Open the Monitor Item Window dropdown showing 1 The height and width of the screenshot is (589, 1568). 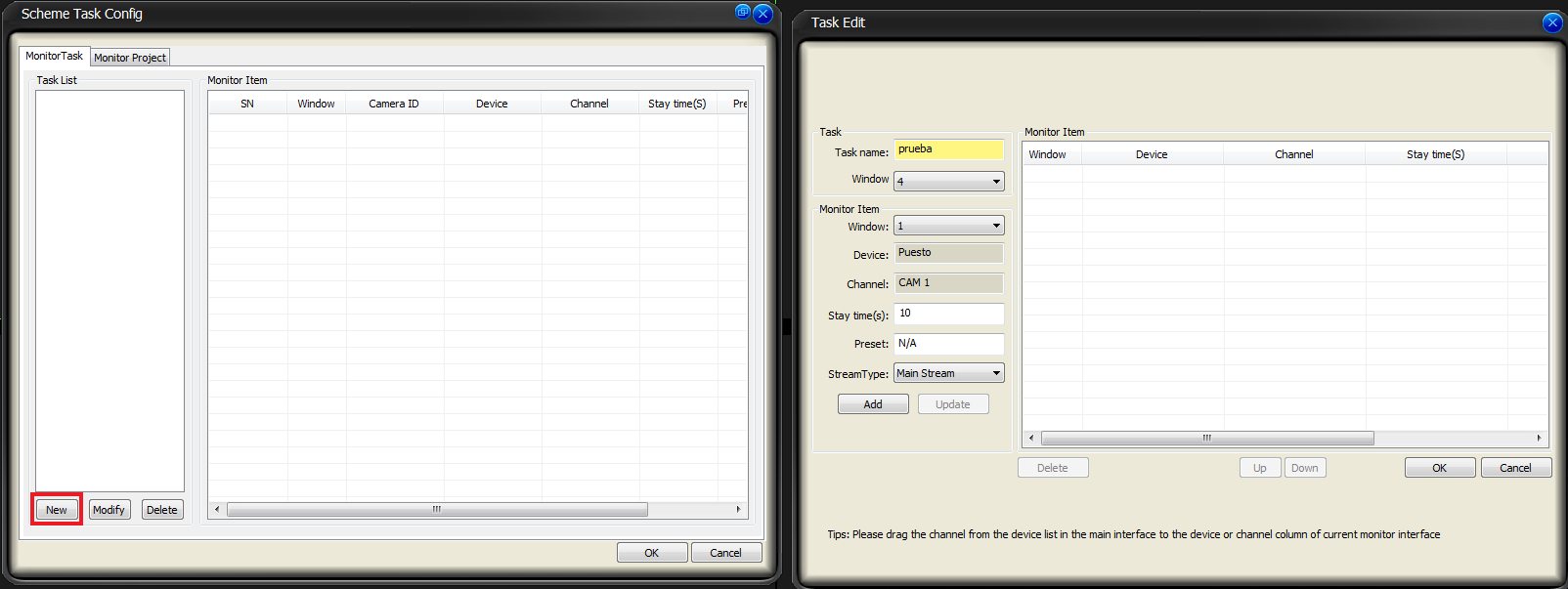point(949,226)
